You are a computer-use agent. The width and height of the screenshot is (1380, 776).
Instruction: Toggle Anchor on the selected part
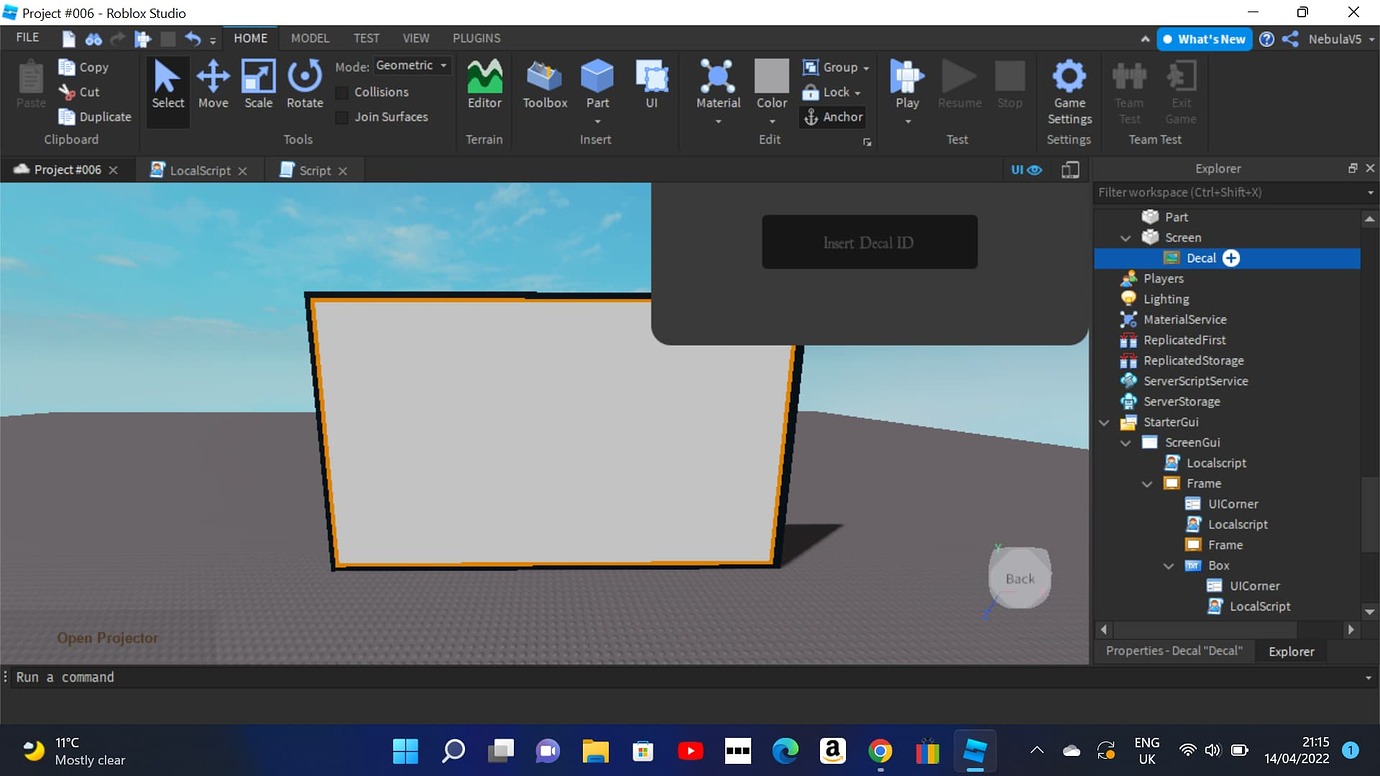point(833,116)
